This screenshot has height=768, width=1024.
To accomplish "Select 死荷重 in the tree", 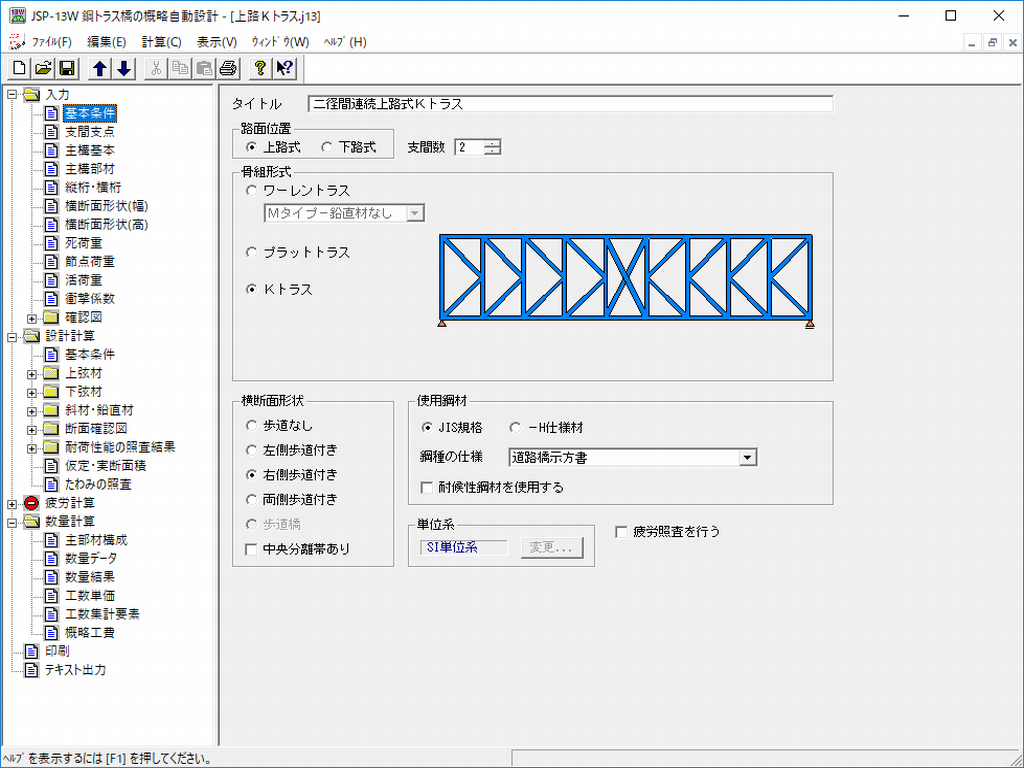I will point(83,243).
